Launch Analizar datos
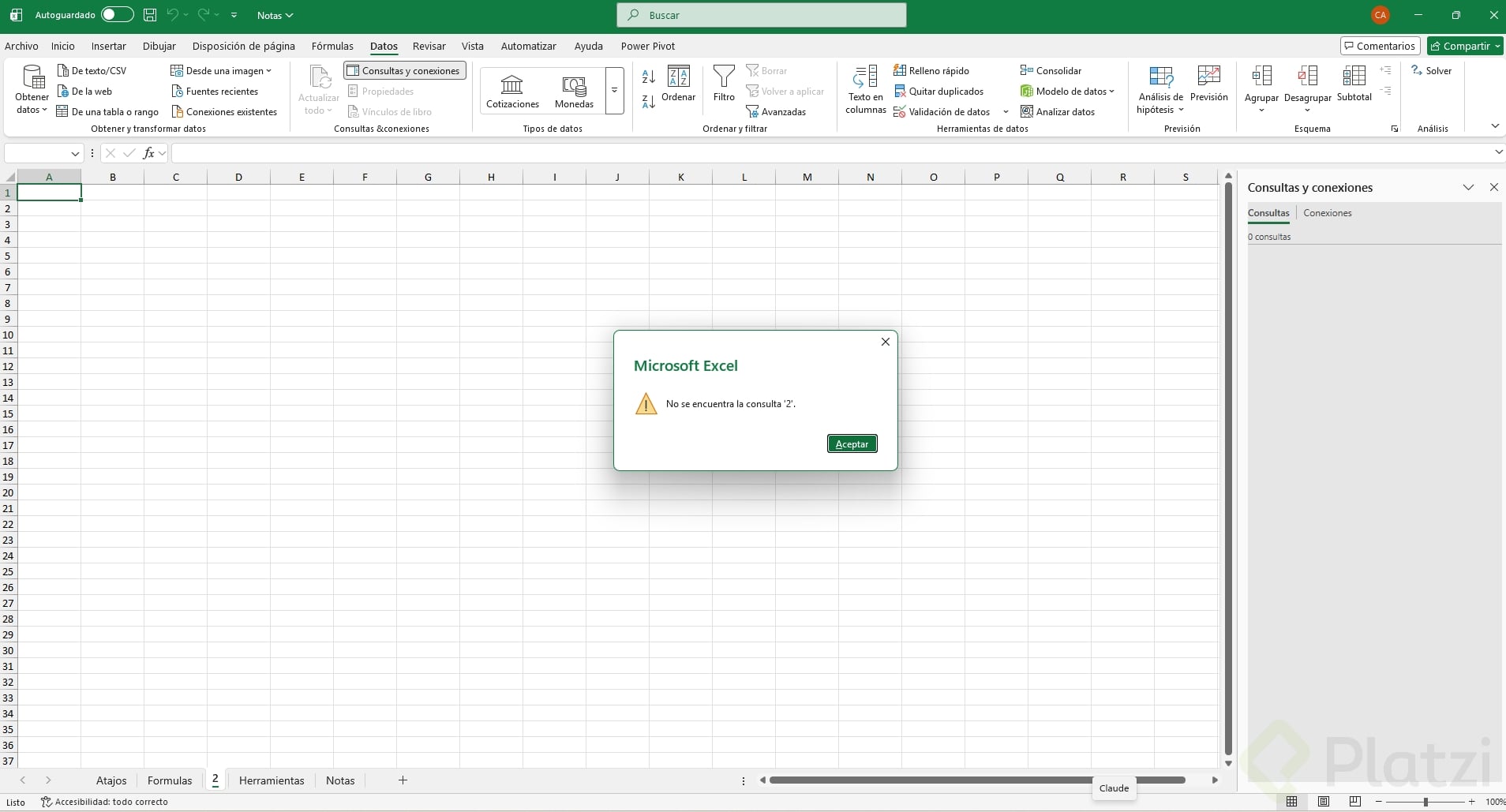This screenshot has height=812, width=1506. 1058,112
